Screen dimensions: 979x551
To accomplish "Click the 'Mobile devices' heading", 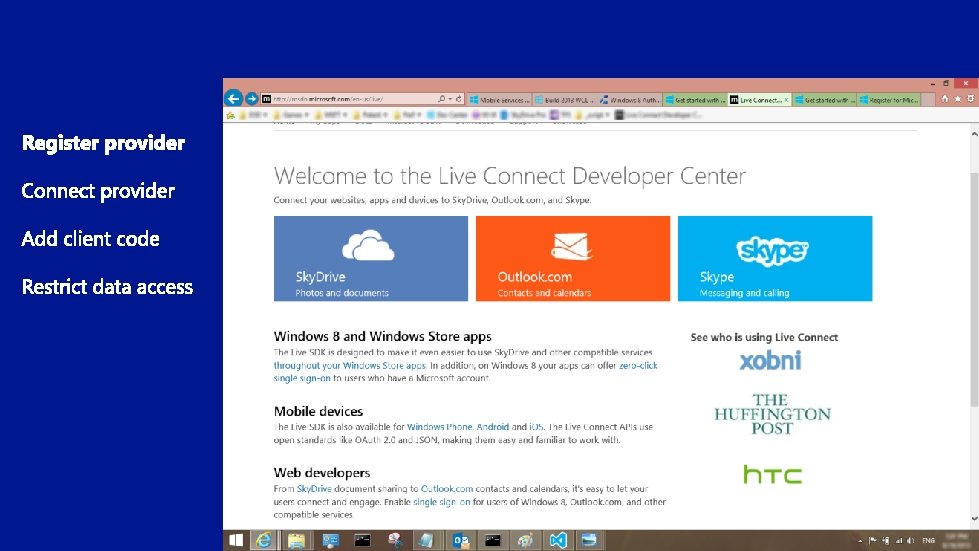I will pyautogui.click(x=318, y=411).
